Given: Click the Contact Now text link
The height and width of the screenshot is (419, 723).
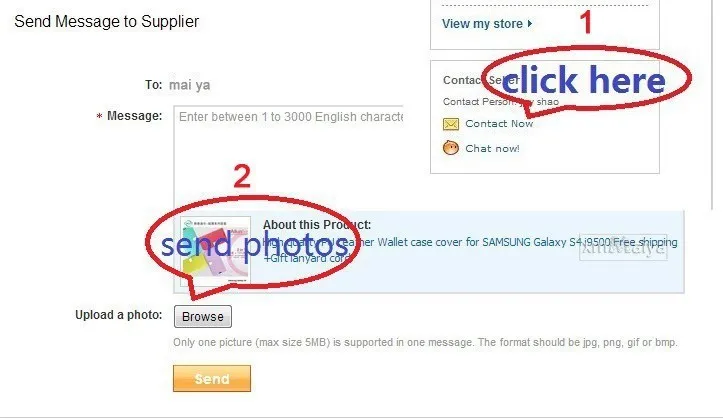Looking at the screenshot, I should tap(499, 124).
